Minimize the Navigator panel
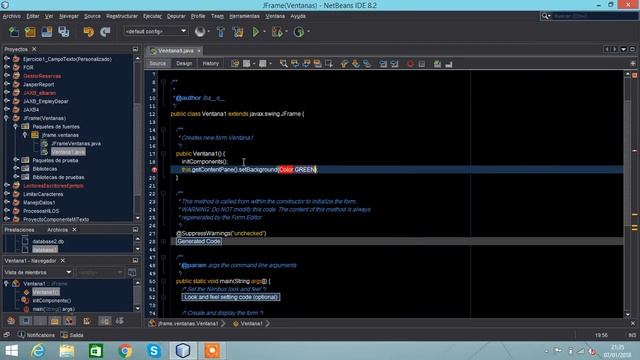Screen dimensions: 640x360 click(x=135, y=260)
